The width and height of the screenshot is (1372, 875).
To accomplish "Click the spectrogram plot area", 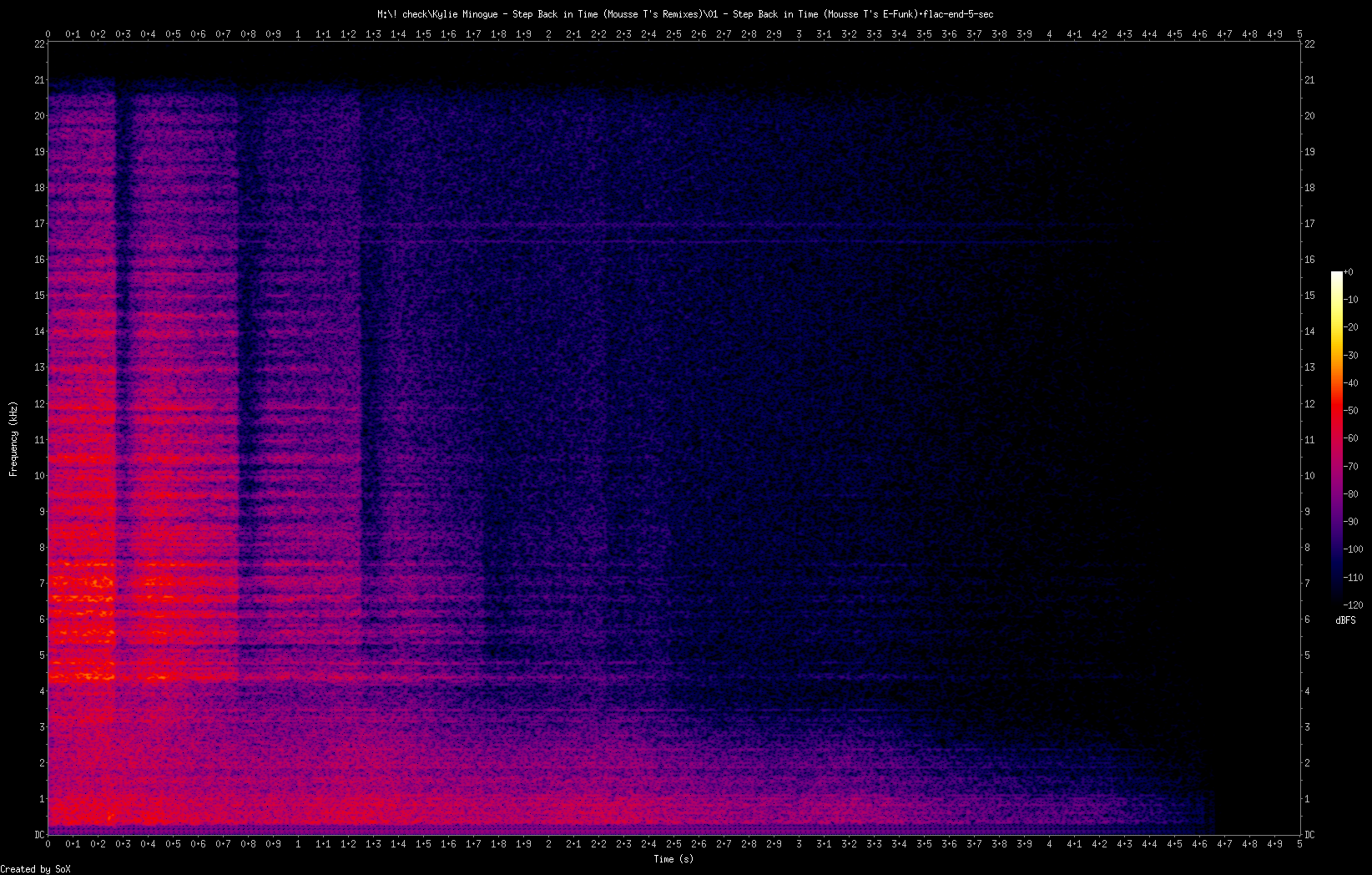I will (674, 439).
